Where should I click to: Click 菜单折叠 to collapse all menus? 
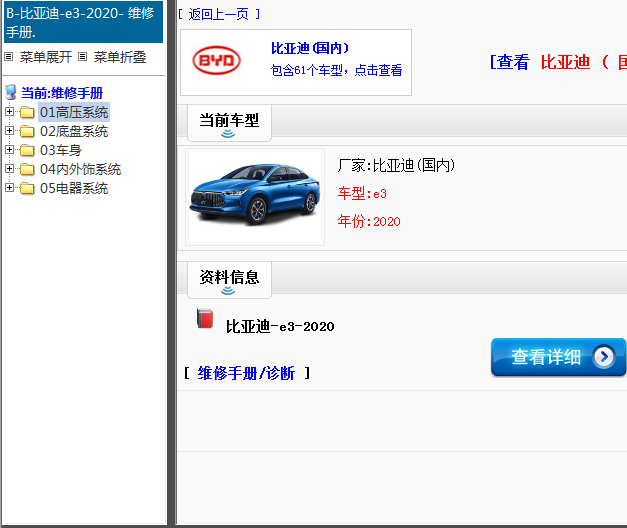(120, 57)
